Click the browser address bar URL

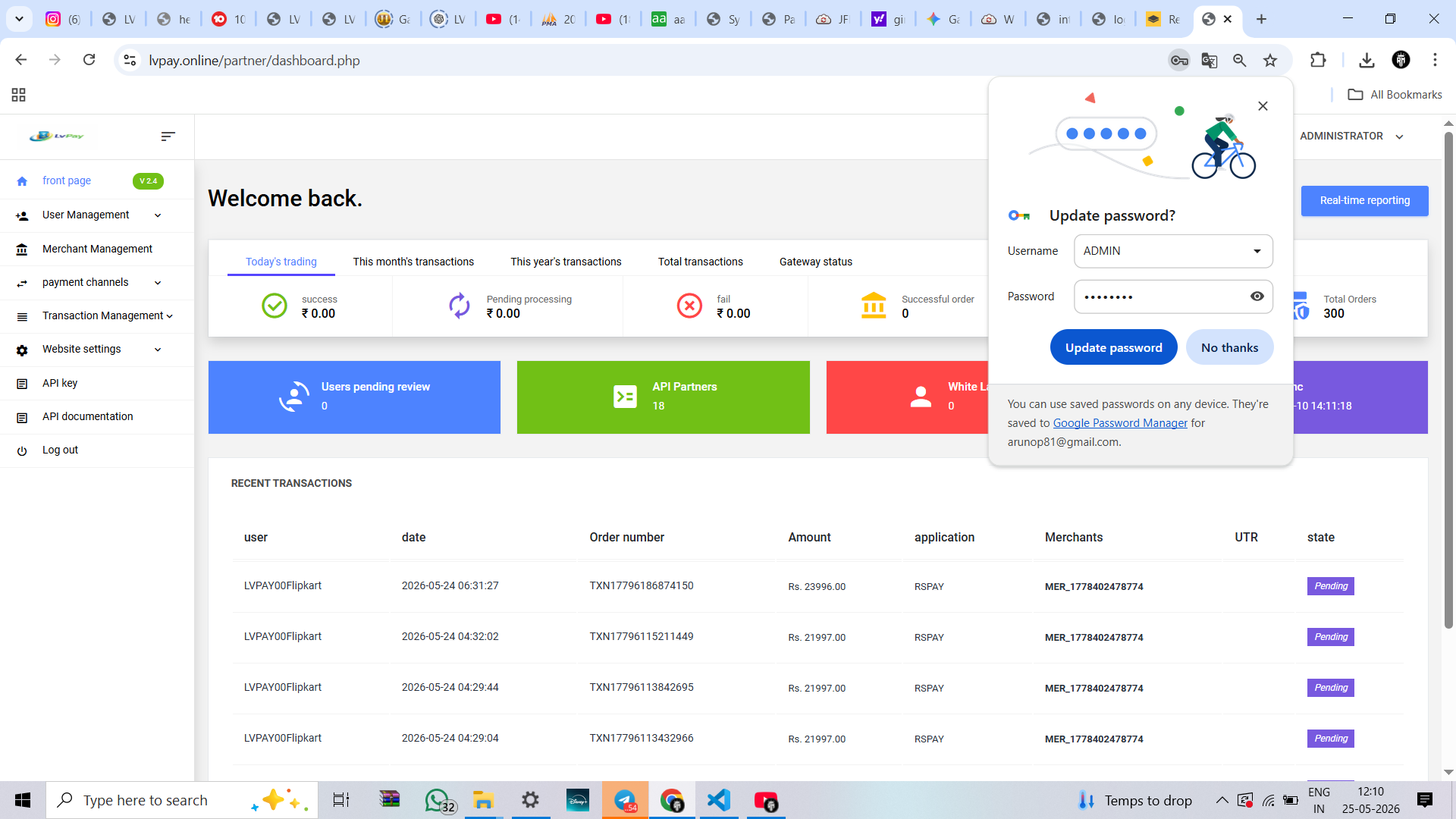coord(254,61)
